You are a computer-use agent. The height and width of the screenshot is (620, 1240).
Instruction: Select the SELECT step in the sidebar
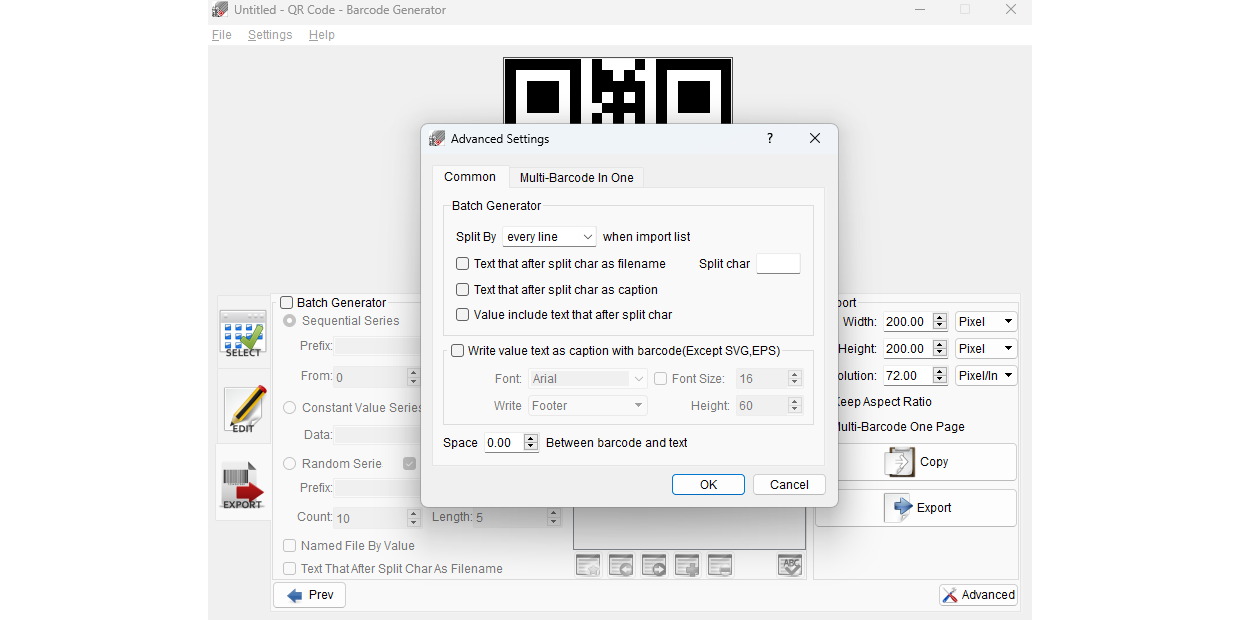pyautogui.click(x=243, y=330)
